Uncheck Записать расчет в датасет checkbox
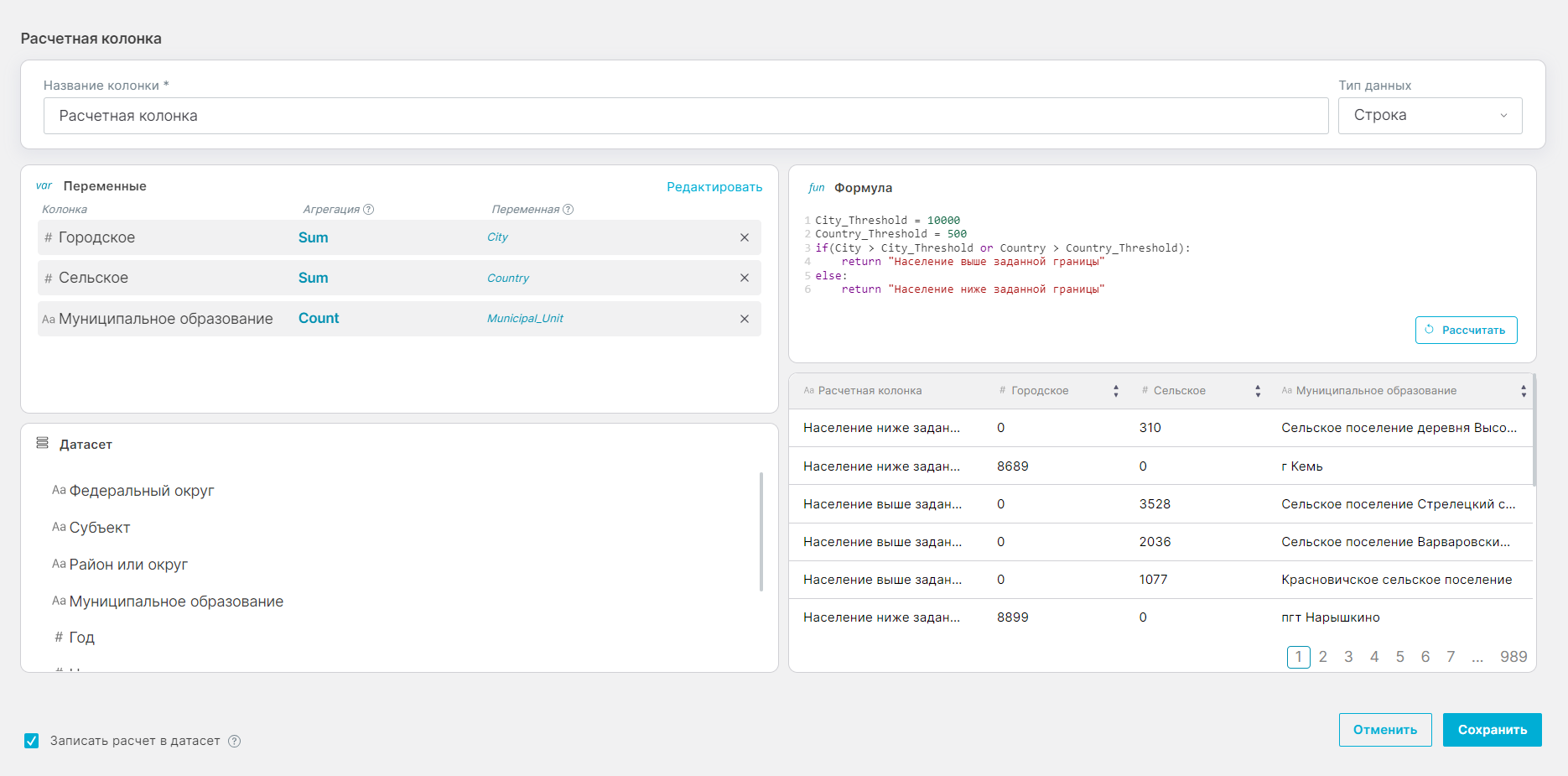Viewport: 1568px width, 776px height. [32, 741]
